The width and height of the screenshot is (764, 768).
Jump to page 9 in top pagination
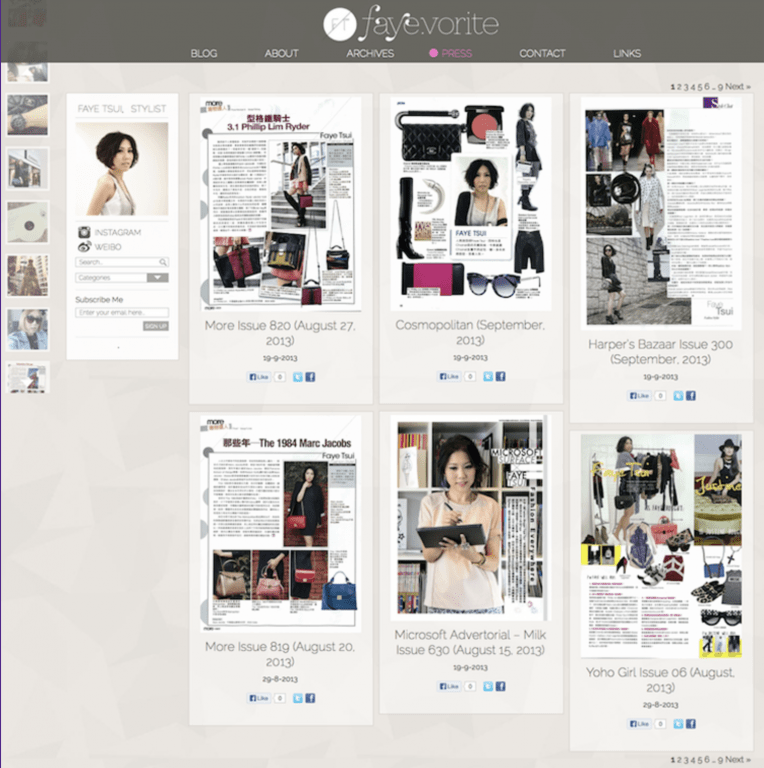click(720, 87)
